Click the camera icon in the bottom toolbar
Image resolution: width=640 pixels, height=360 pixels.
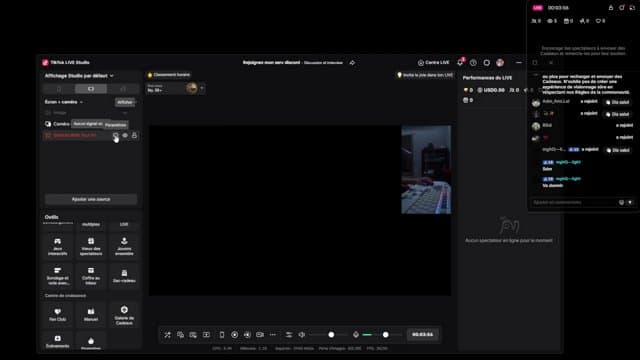(x=260, y=335)
